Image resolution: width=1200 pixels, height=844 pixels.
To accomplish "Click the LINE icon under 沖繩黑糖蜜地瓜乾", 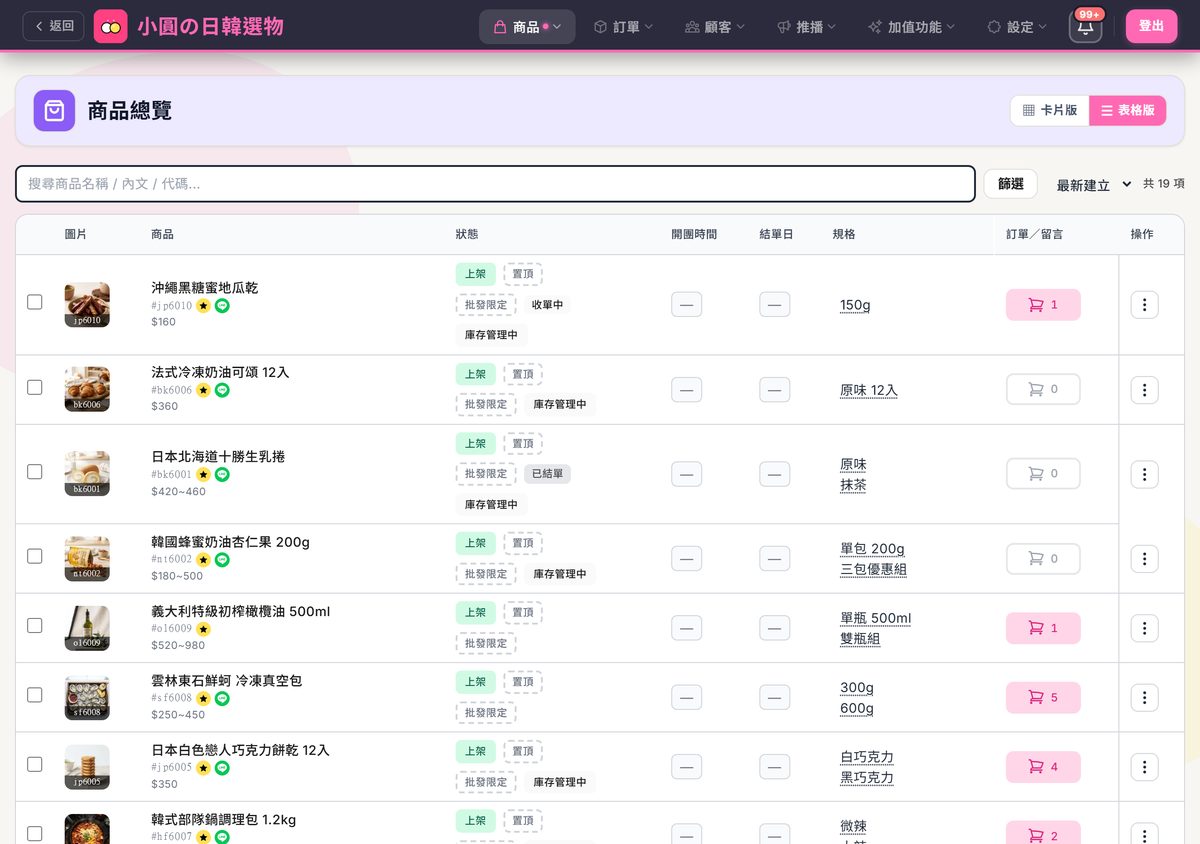I will 222,306.
